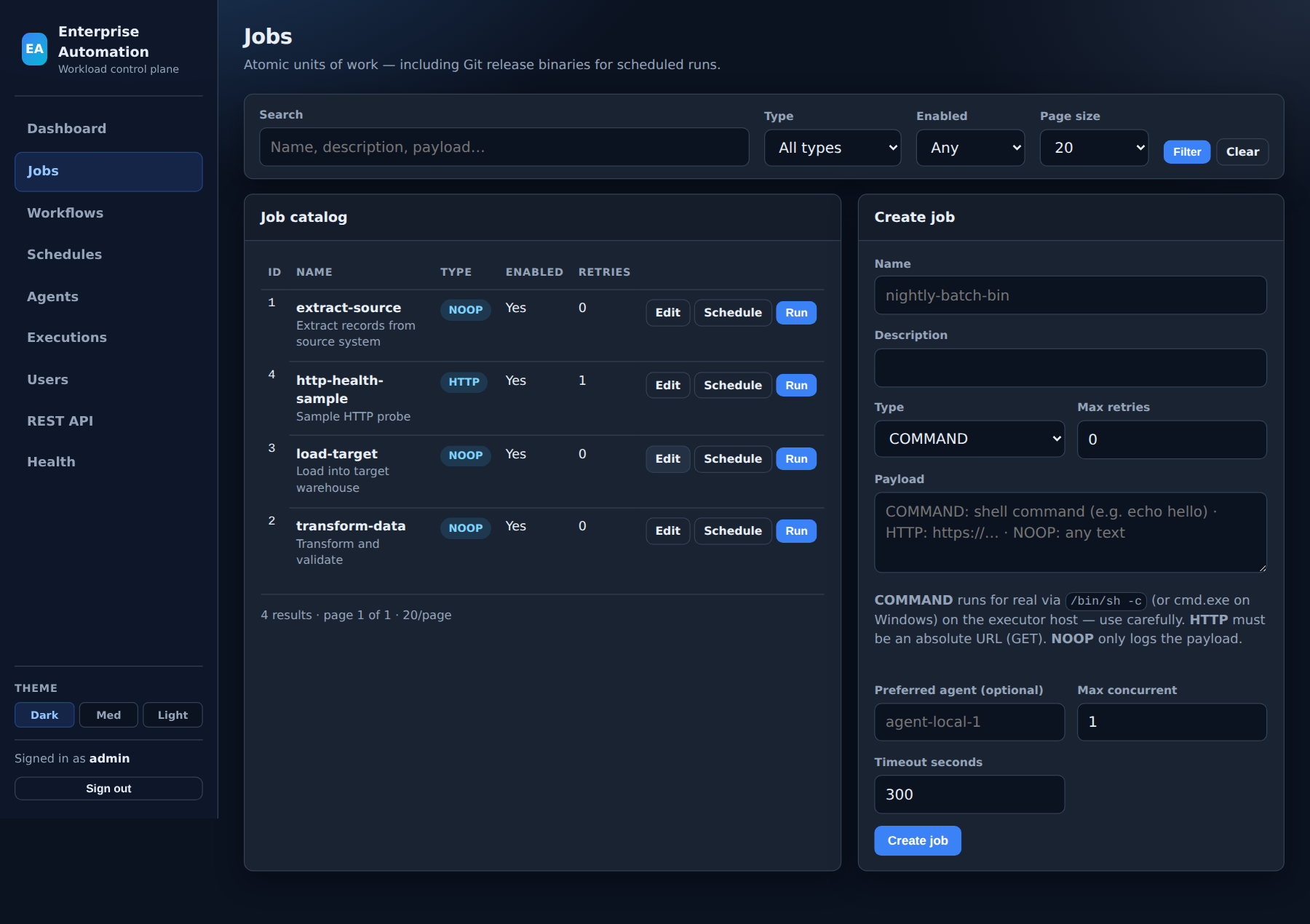Image resolution: width=1310 pixels, height=924 pixels.
Task: Focus the Description field
Action: tap(1071, 368)
